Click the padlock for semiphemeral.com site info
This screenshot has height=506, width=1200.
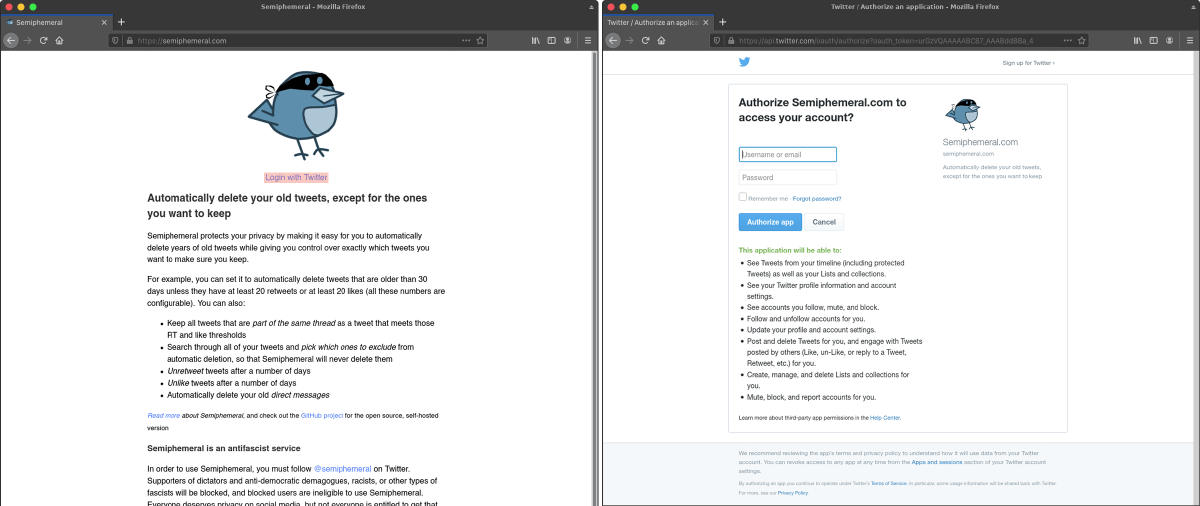128,40
